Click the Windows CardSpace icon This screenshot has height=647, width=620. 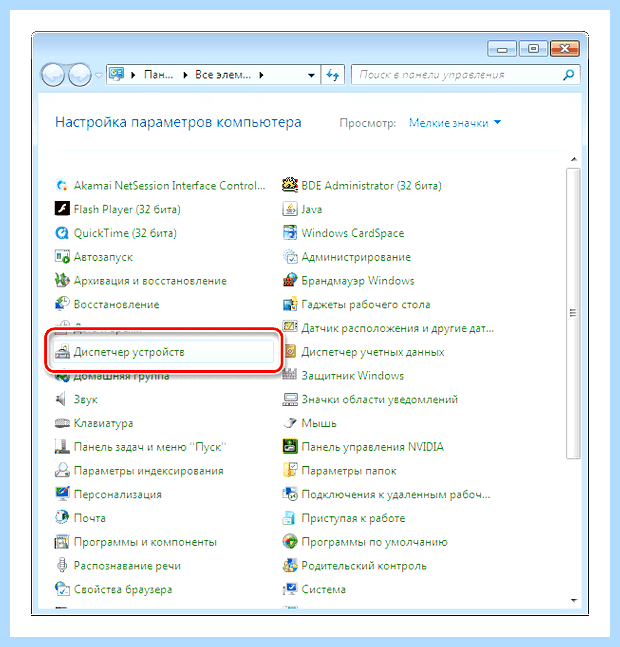coord(290,233)
